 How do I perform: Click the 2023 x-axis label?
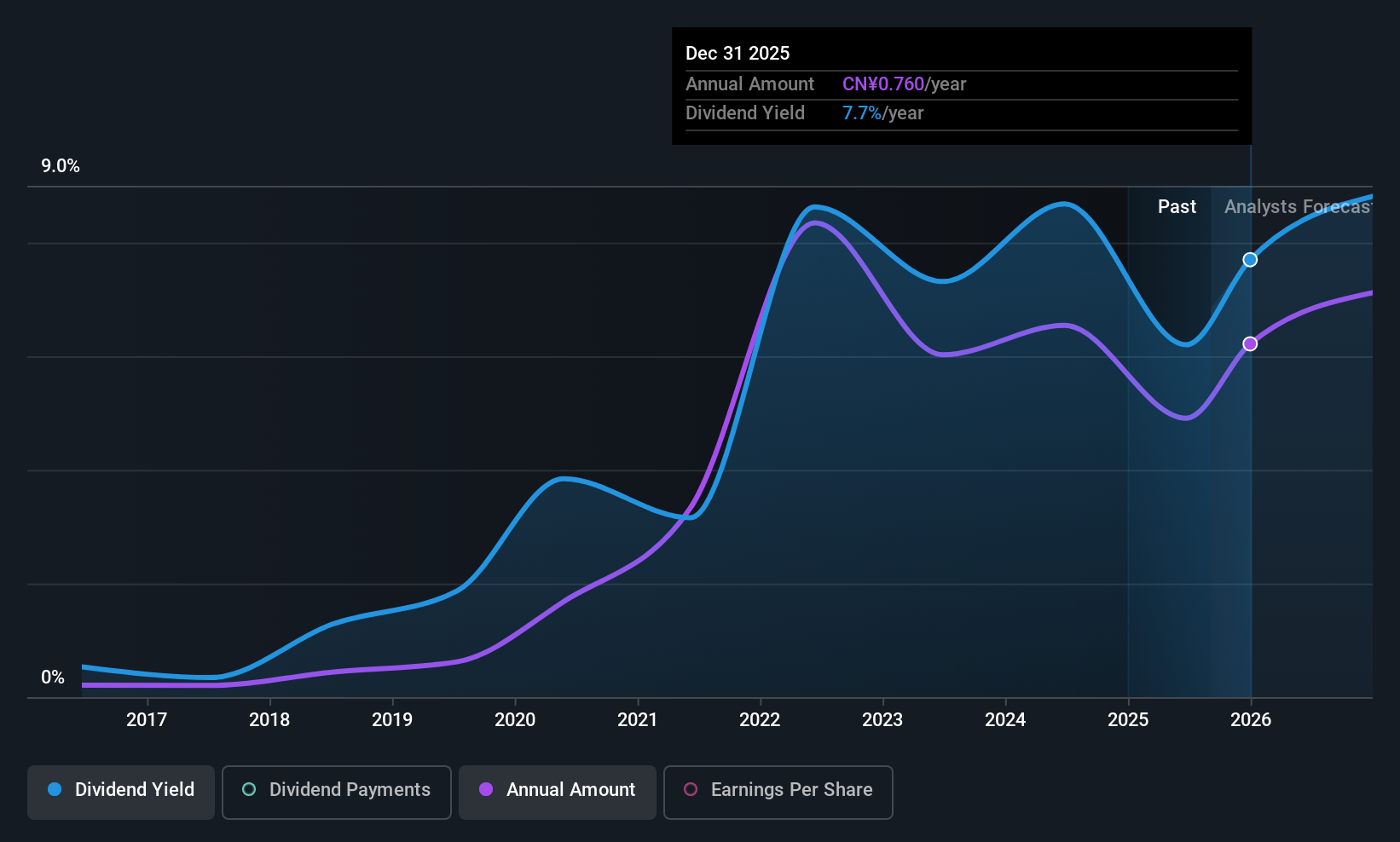tap(882, 720)
